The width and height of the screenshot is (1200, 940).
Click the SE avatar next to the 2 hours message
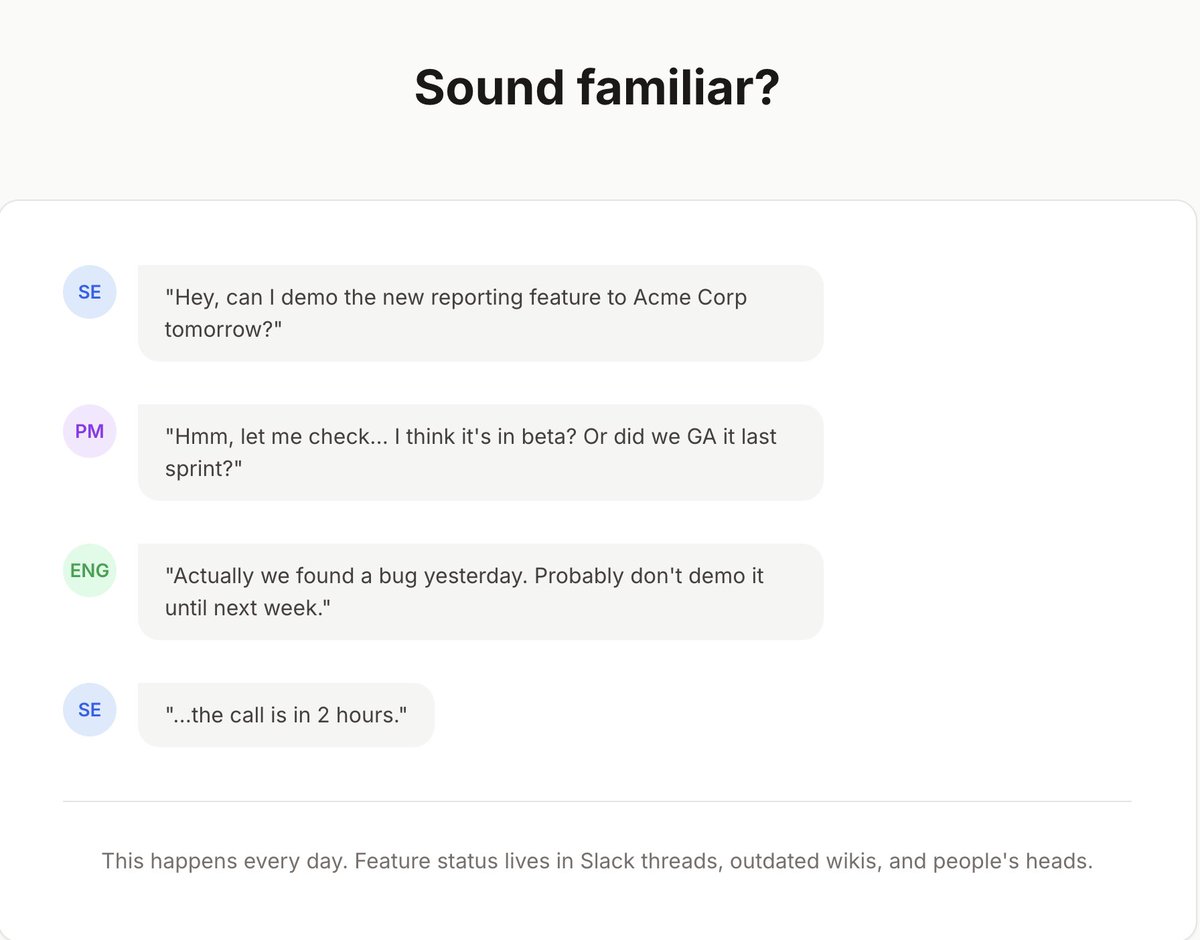(x=90, y=709)
